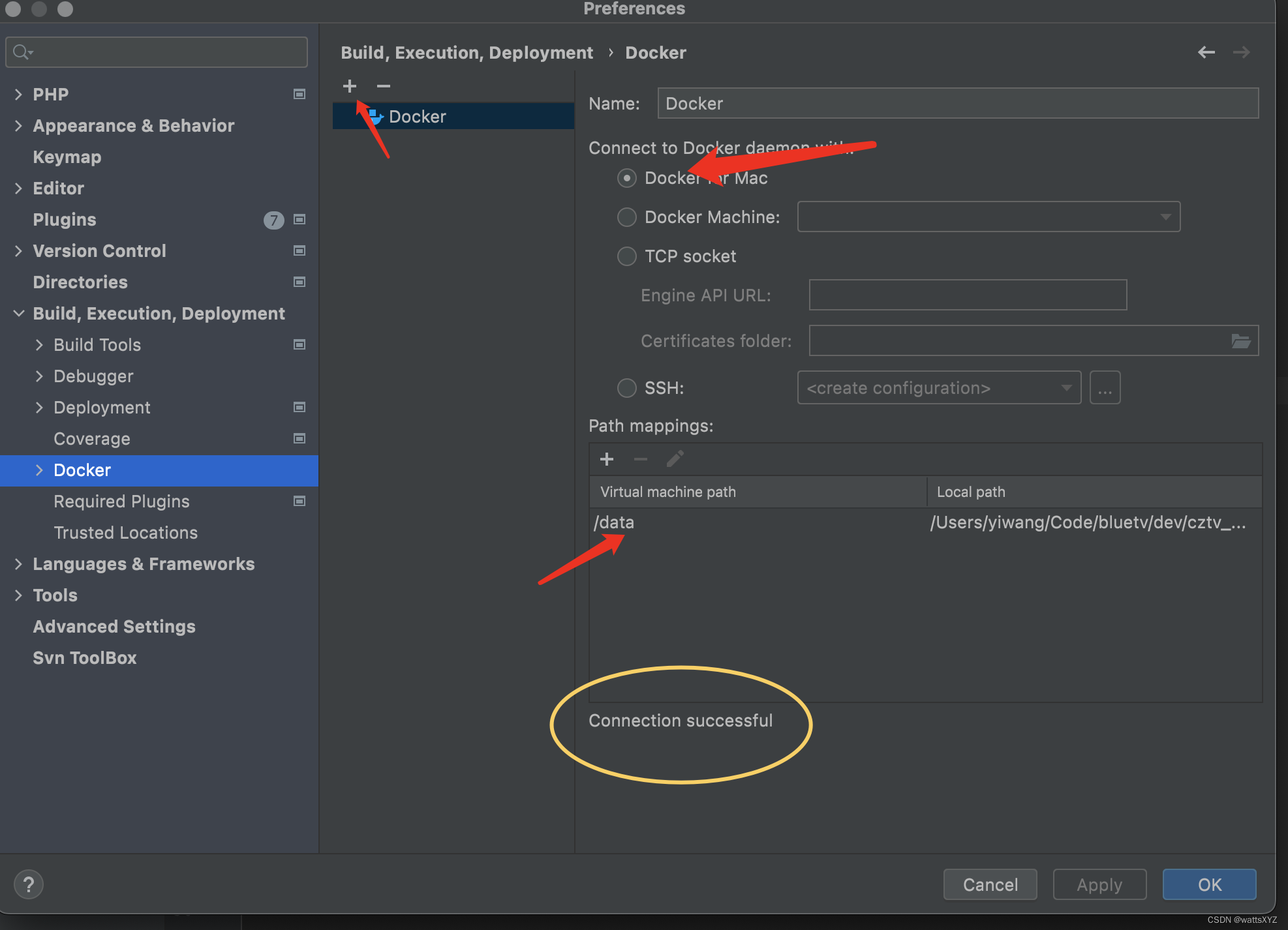
Task: Click the SSH configuration options icon
Action: [1104, 387]
